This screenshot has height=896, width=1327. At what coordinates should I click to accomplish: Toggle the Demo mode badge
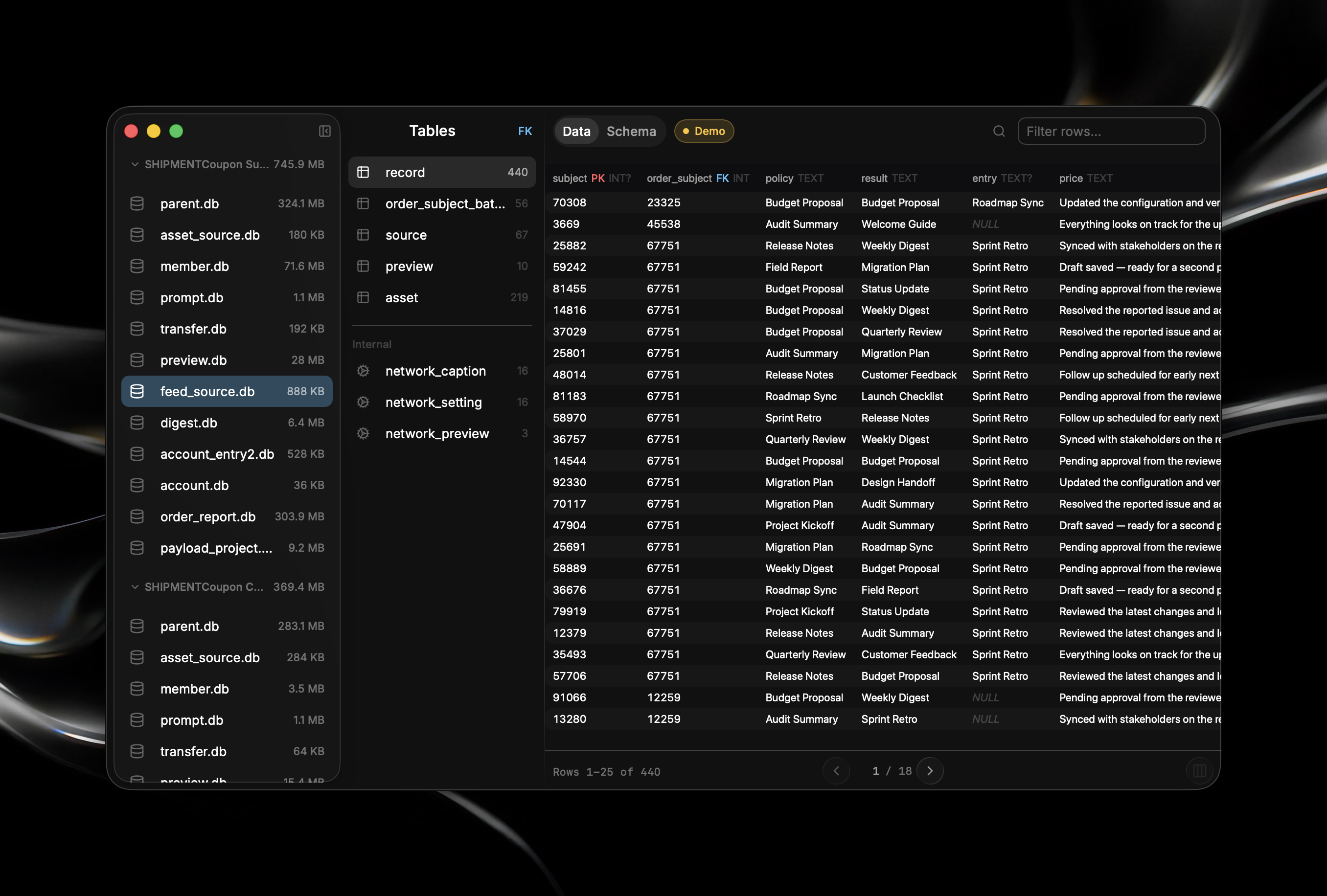click(704, 131)
